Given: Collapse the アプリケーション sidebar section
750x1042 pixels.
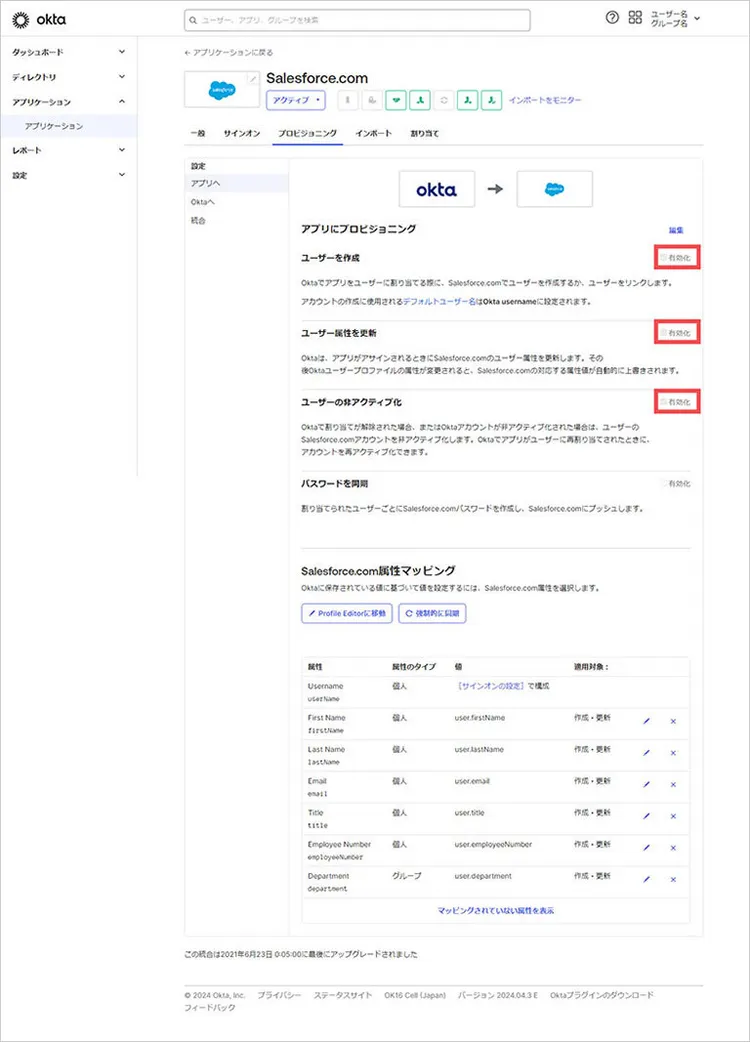Looking at the screenshot, I should (x=68, y=102).
